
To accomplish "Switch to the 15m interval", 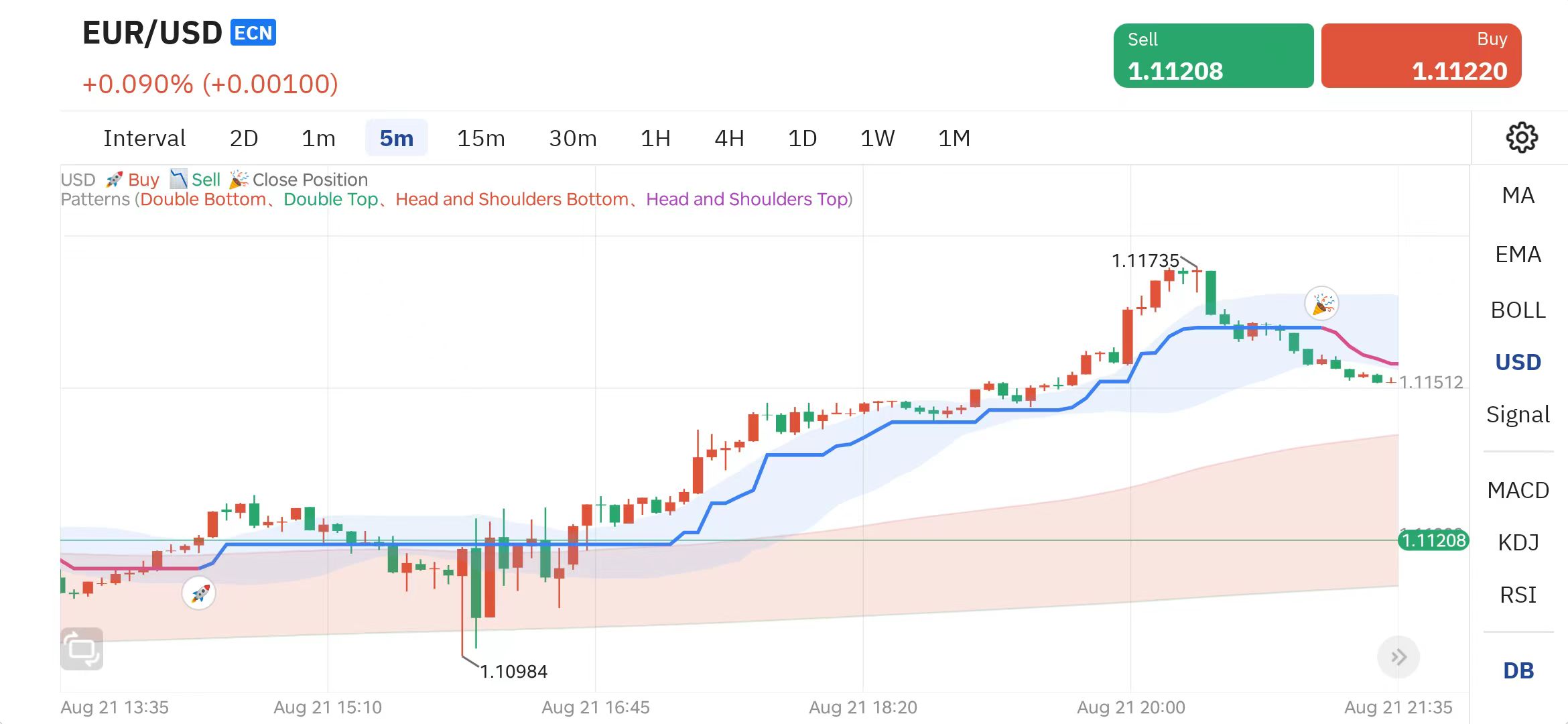I will coord(480,138).
